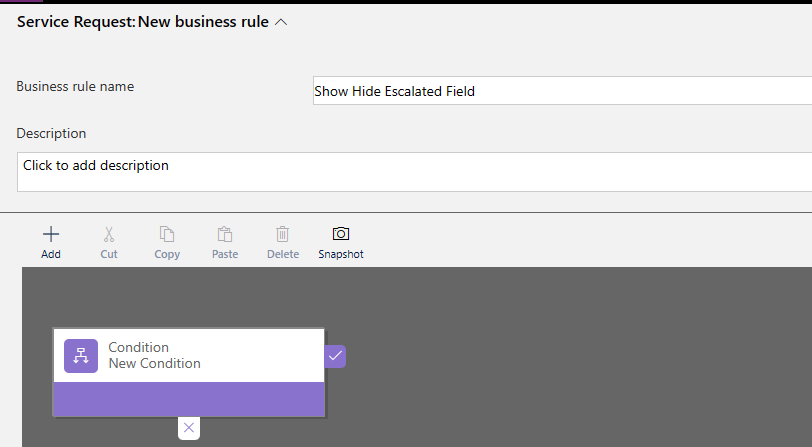Click the Add label in toolbar
The image size is (812, 447).
click(x=51, y=254)
